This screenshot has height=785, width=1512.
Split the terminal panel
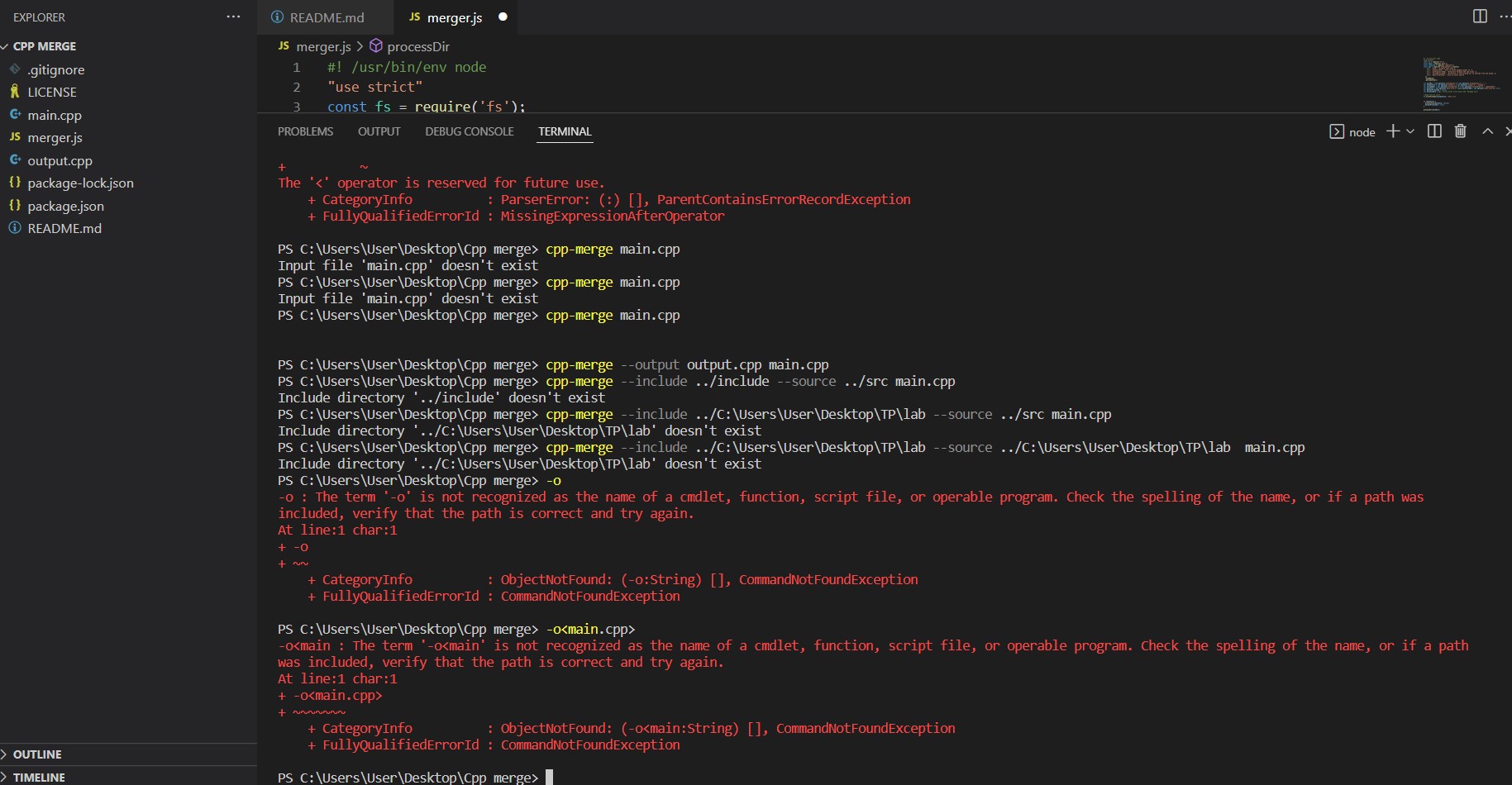[1434, 131]
